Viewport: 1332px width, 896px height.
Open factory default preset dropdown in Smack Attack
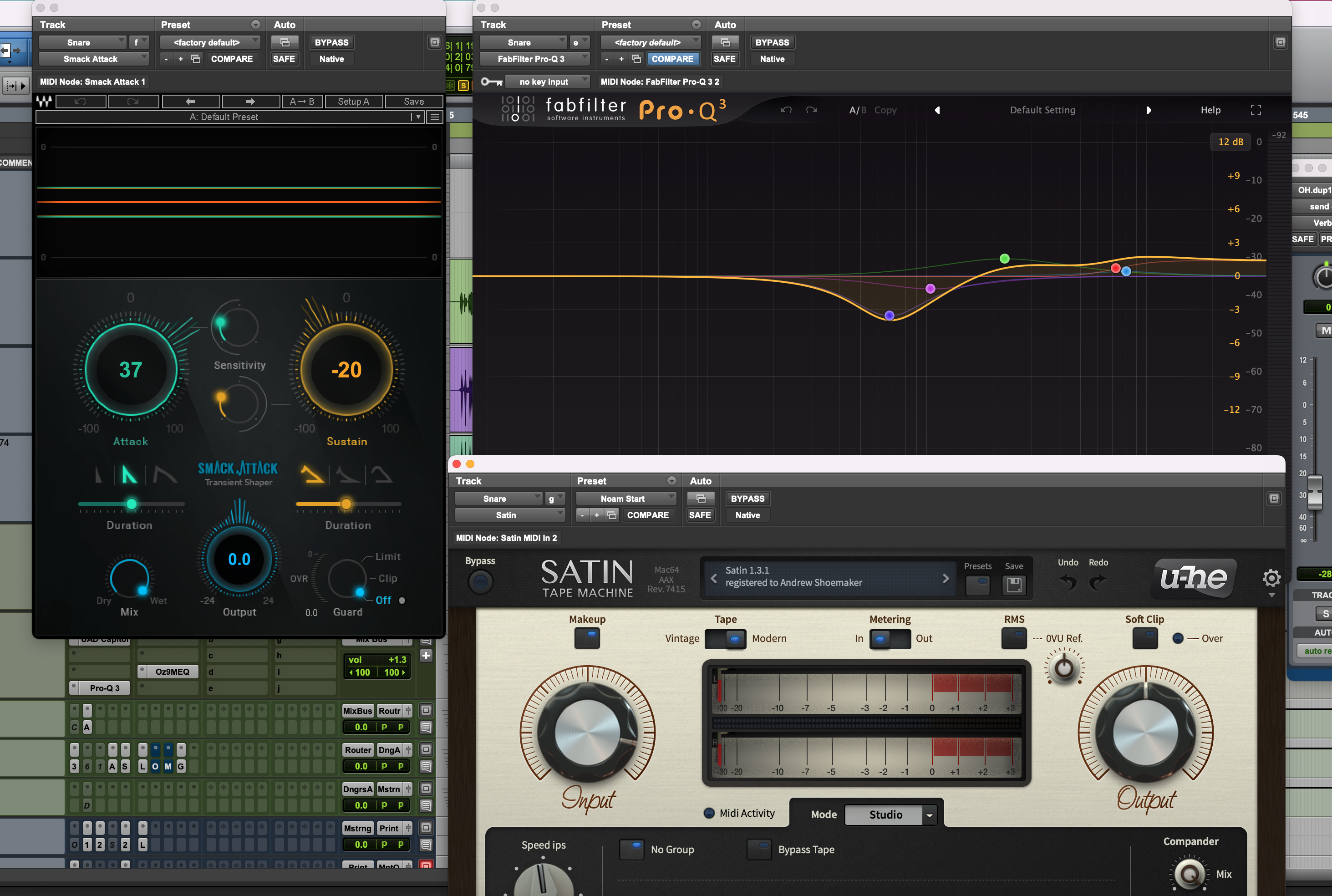pyautogui.click(x=209, y=42)
